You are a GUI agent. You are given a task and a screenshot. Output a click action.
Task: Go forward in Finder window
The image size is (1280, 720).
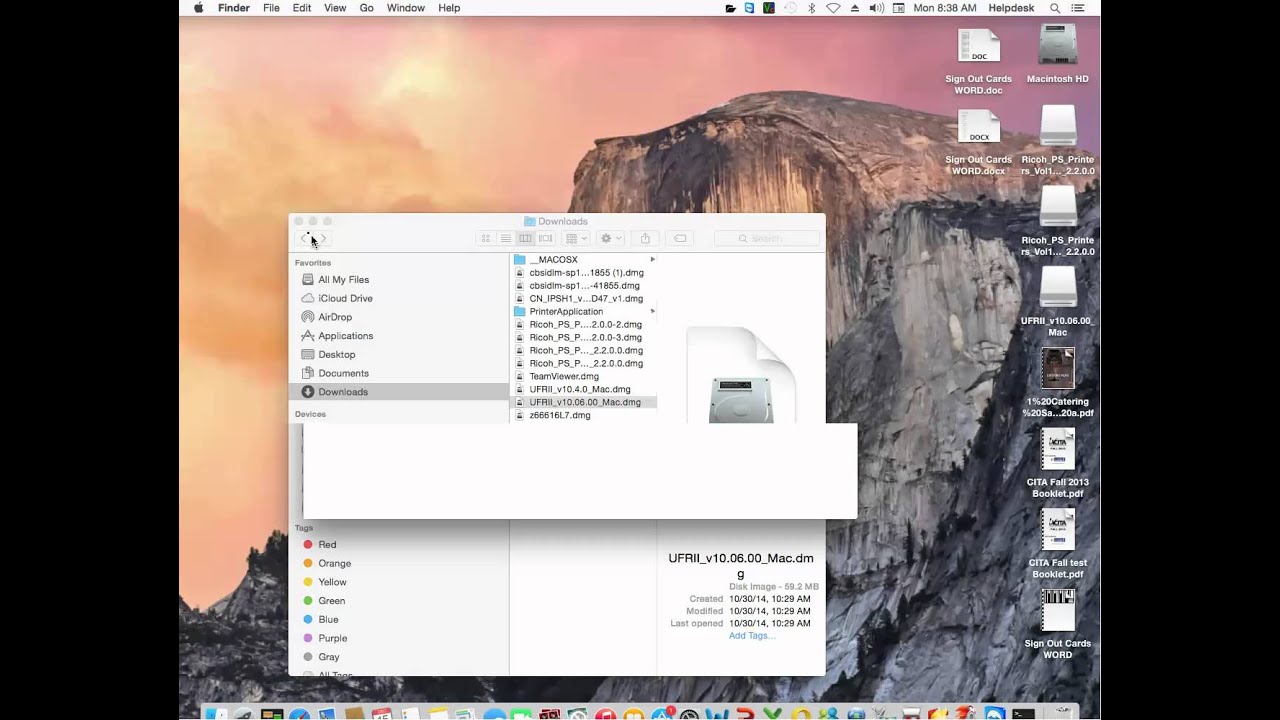pyautogui.click(x=323, y=238)
